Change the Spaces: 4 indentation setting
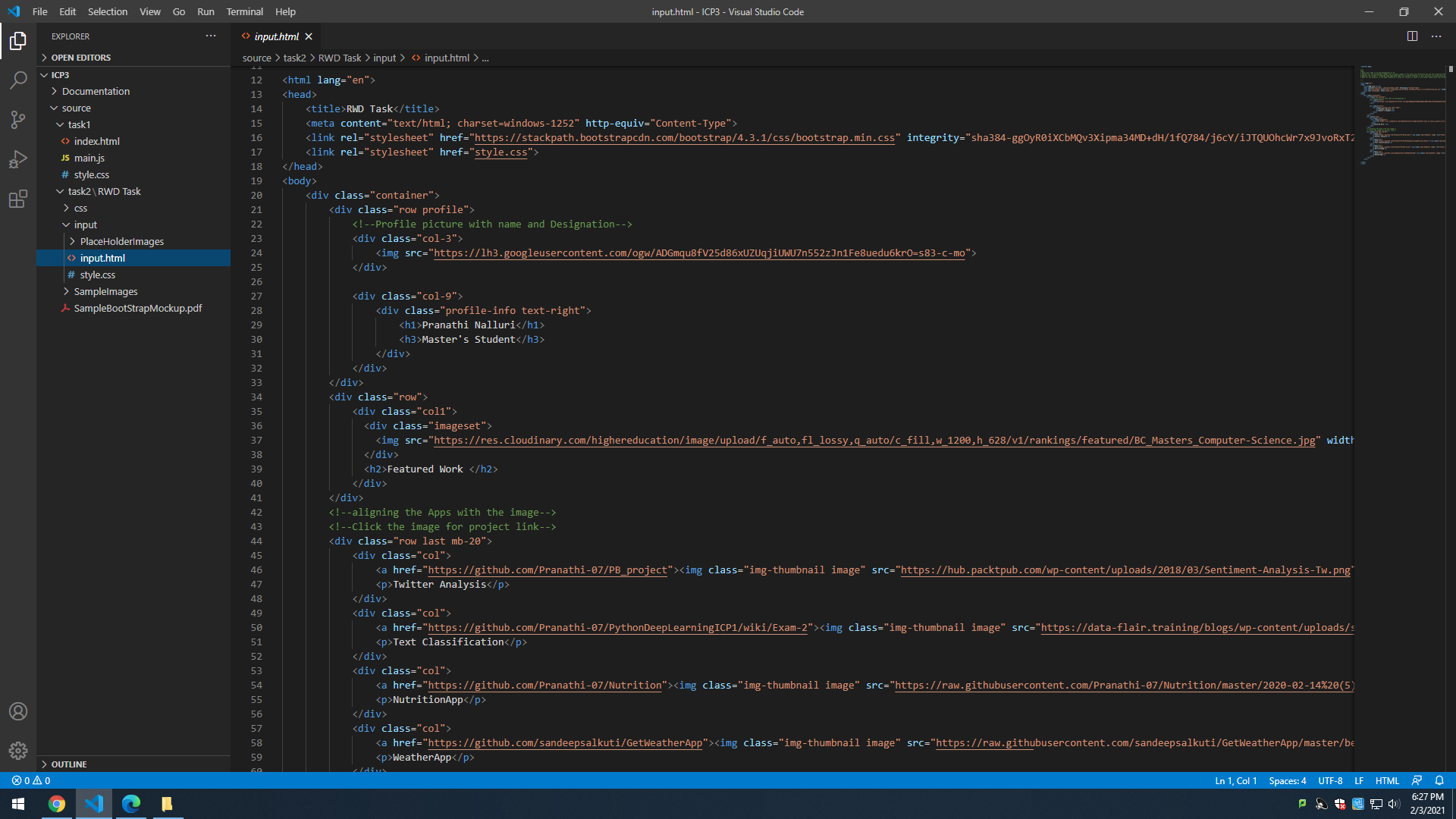Viewport: 1456px width, 819px height. click(1287, 780)
